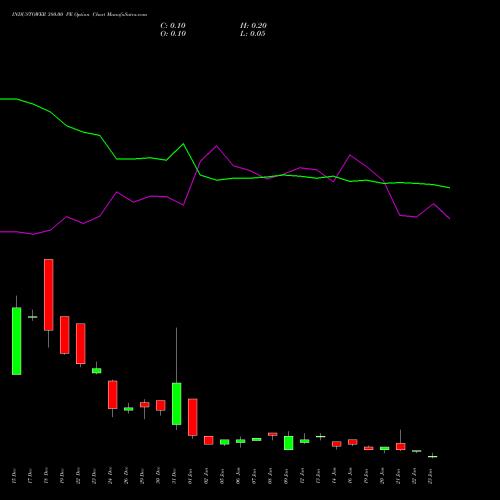Click the tall red candle for 18 Dec
Screen dimensions: 500x500
[x=49, y=295]
